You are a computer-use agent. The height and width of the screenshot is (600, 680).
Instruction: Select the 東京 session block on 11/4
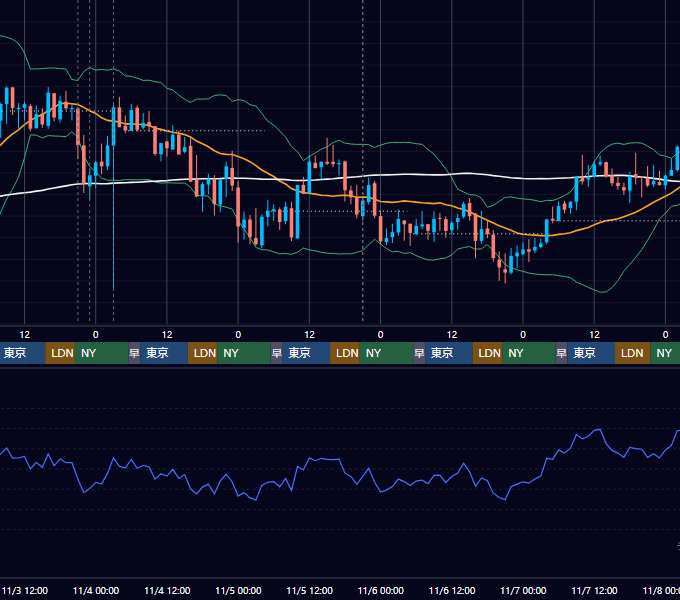(x=164, y=353)
